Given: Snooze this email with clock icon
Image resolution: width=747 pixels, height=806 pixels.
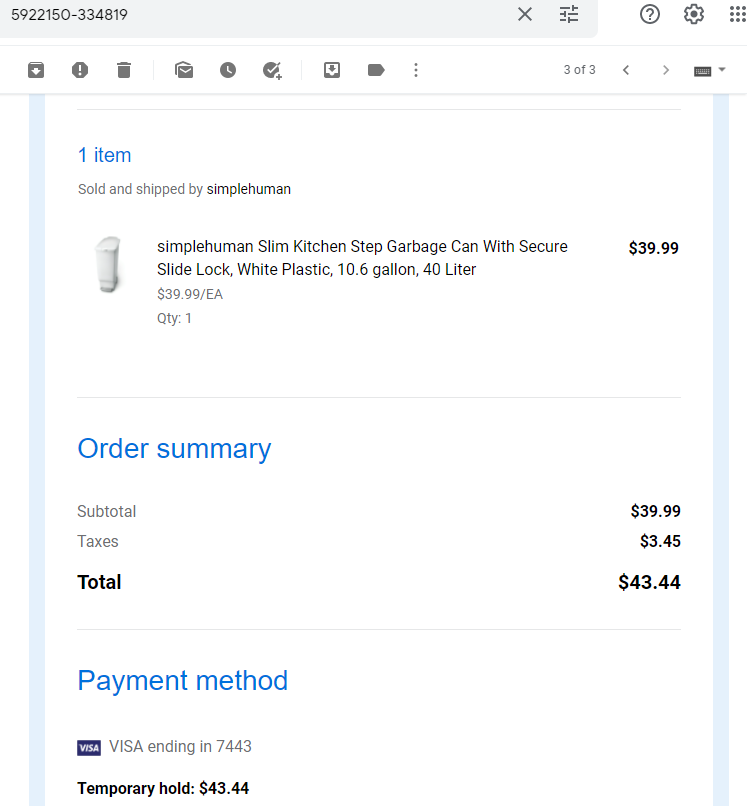Looking at the screenshot, I should tap(228, 70).
